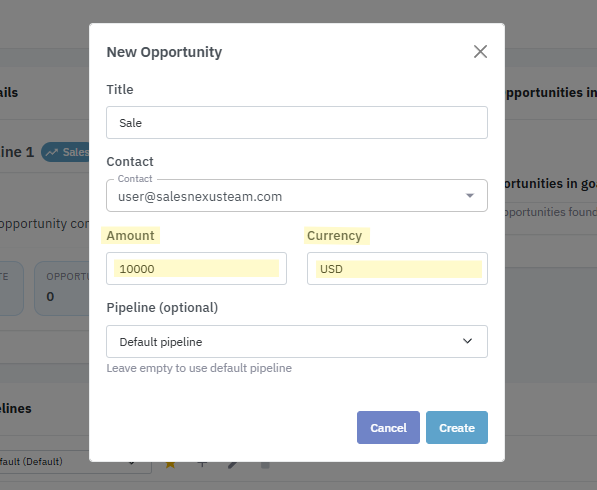Select the contact email user@salesnexusteam.com
The width and height of the screenshot is (597, 490).
click(200, 196)
